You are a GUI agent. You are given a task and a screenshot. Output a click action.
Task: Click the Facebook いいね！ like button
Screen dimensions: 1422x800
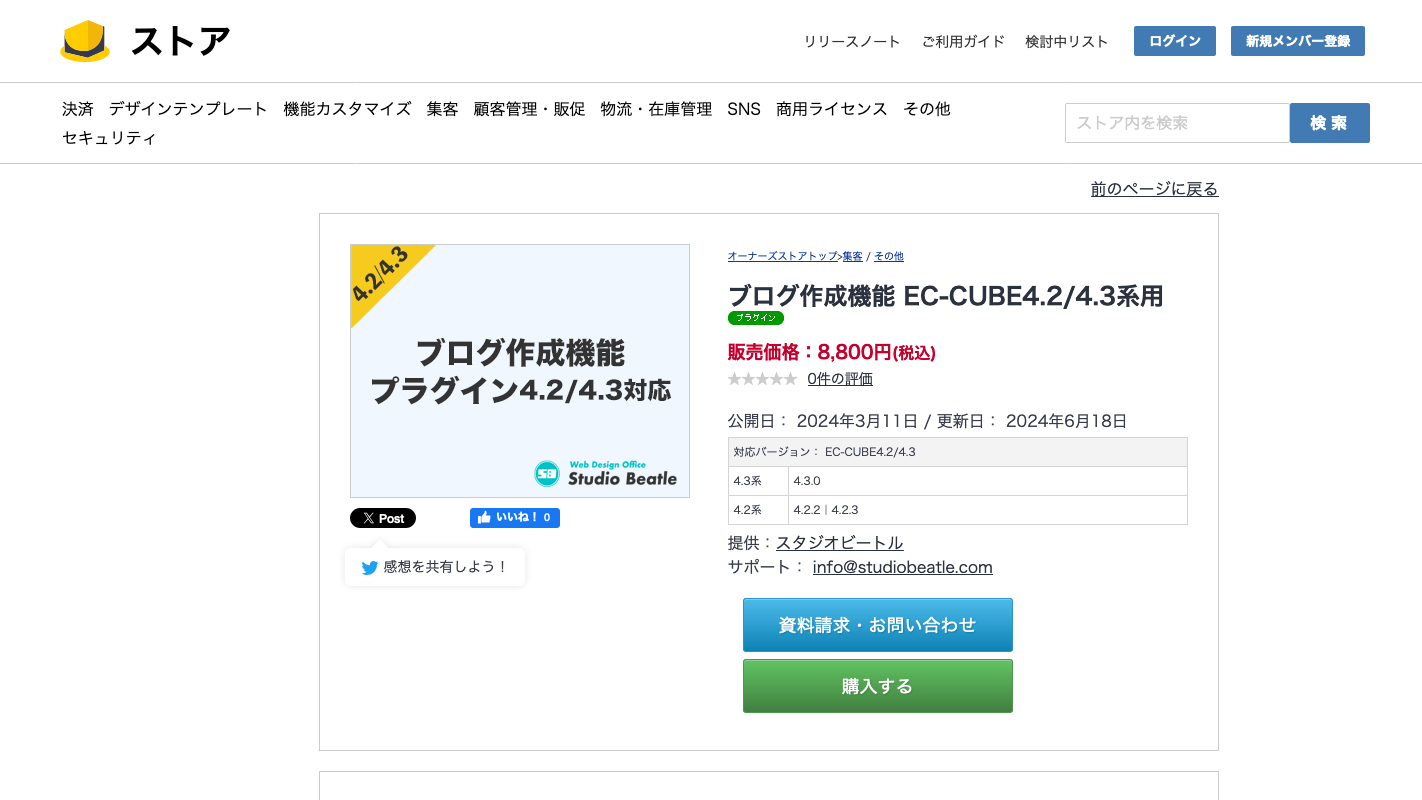(x=514, y=518)
